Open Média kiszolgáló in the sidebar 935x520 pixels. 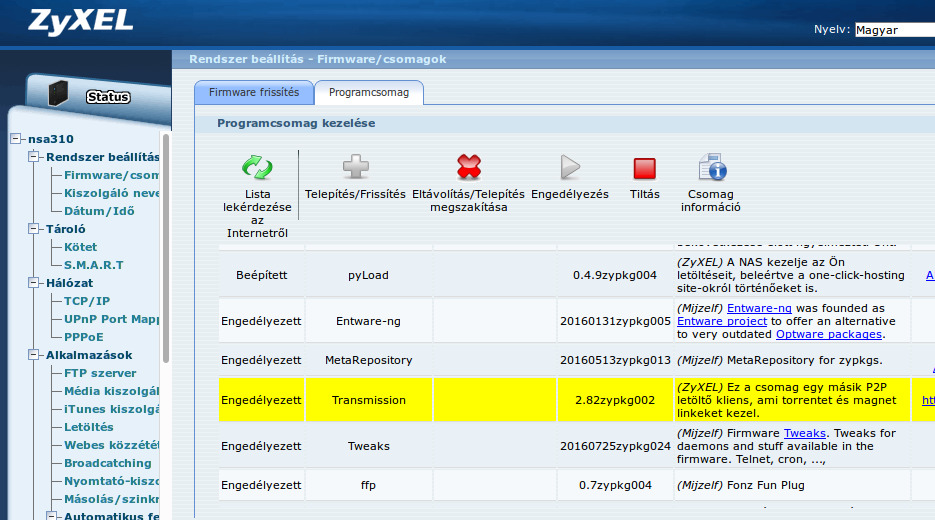tap(112, 391)
